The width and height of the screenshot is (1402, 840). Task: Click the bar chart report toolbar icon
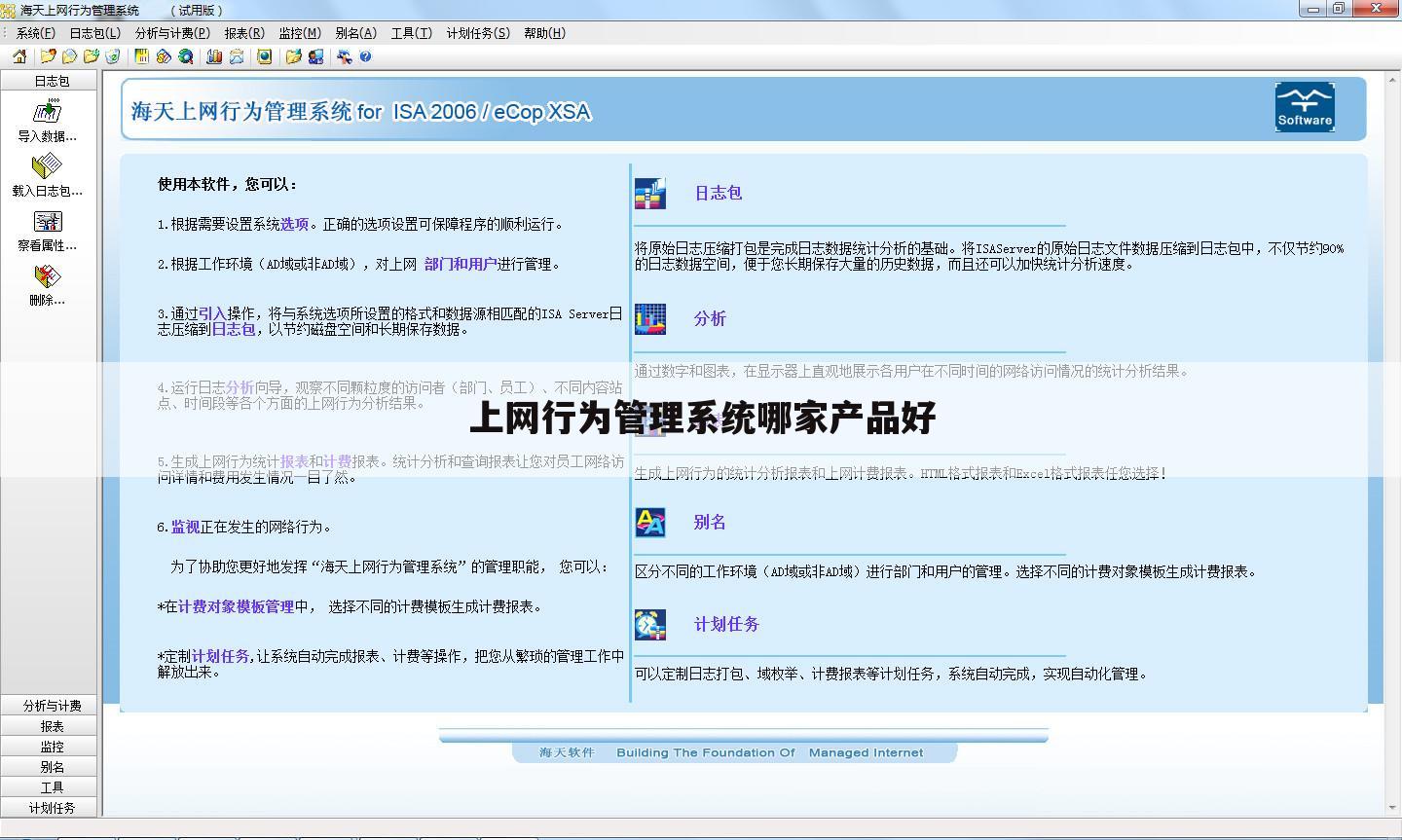(x=214, y=56)
